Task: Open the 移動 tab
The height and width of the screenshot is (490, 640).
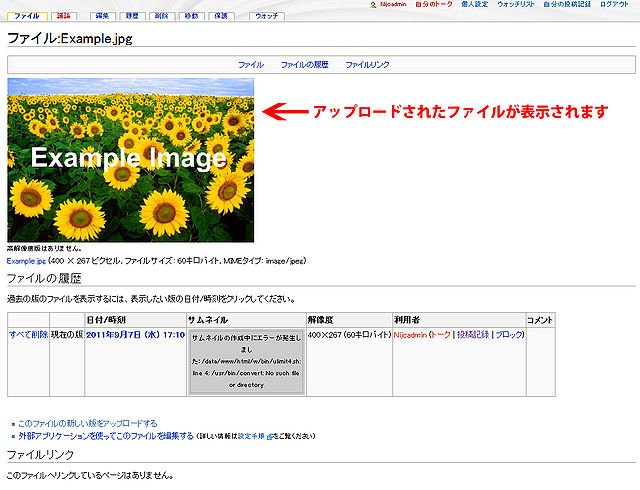Action: coord(193,17)
